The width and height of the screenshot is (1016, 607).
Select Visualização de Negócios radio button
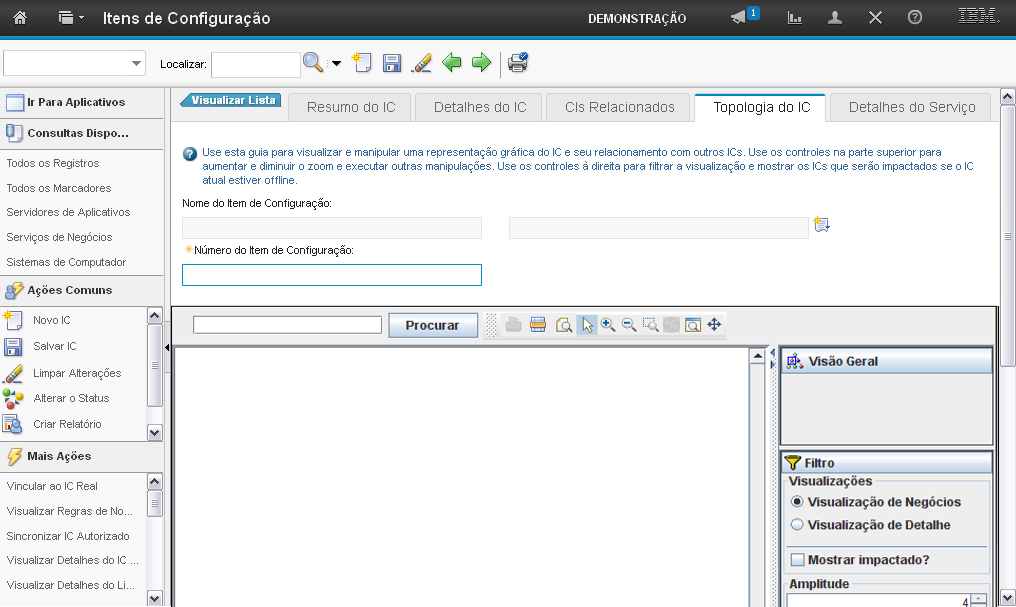797,502
